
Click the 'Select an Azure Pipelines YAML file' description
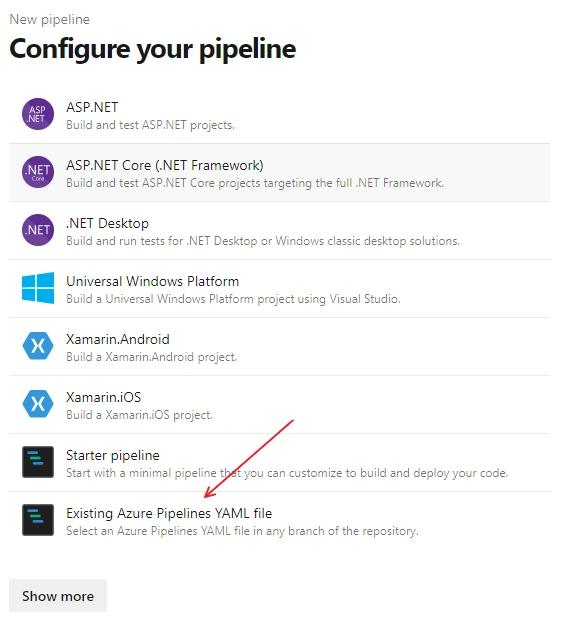242,531
